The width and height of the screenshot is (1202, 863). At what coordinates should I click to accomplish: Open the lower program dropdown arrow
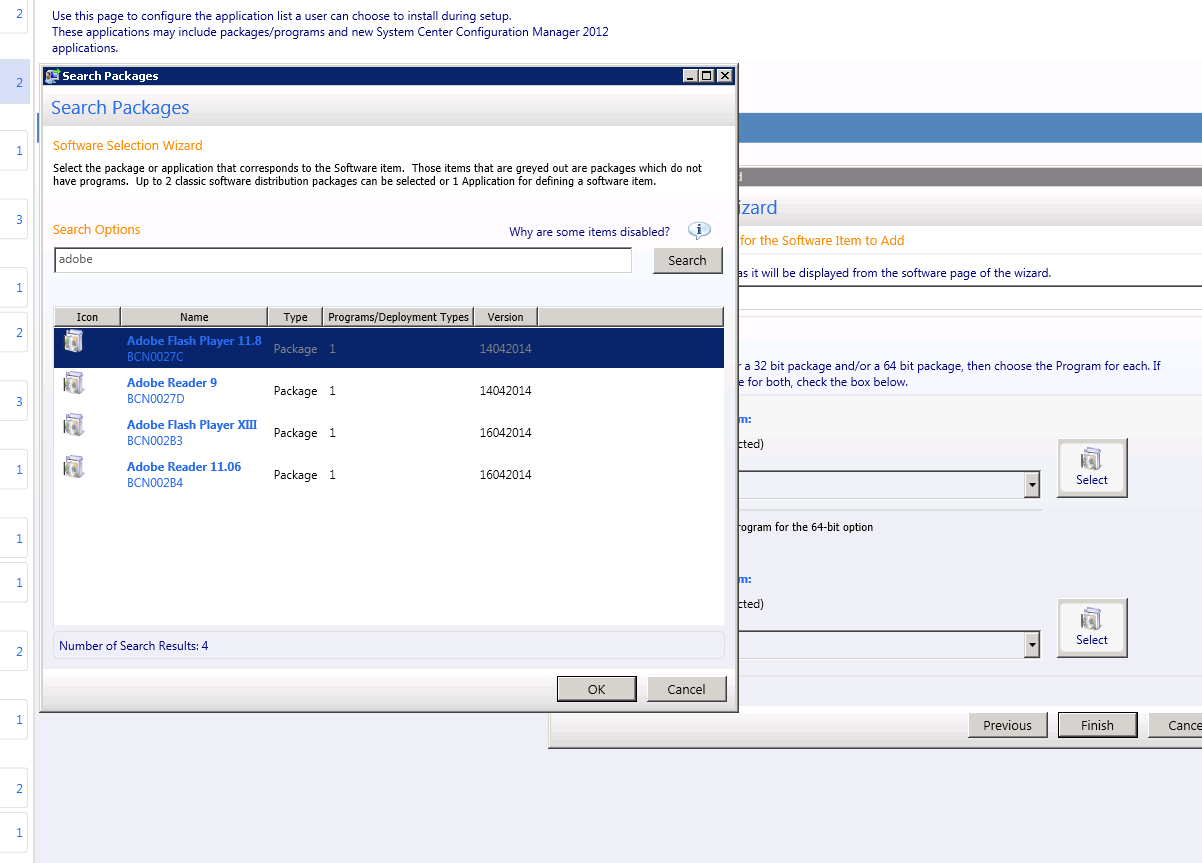[x=1031, y=645]
